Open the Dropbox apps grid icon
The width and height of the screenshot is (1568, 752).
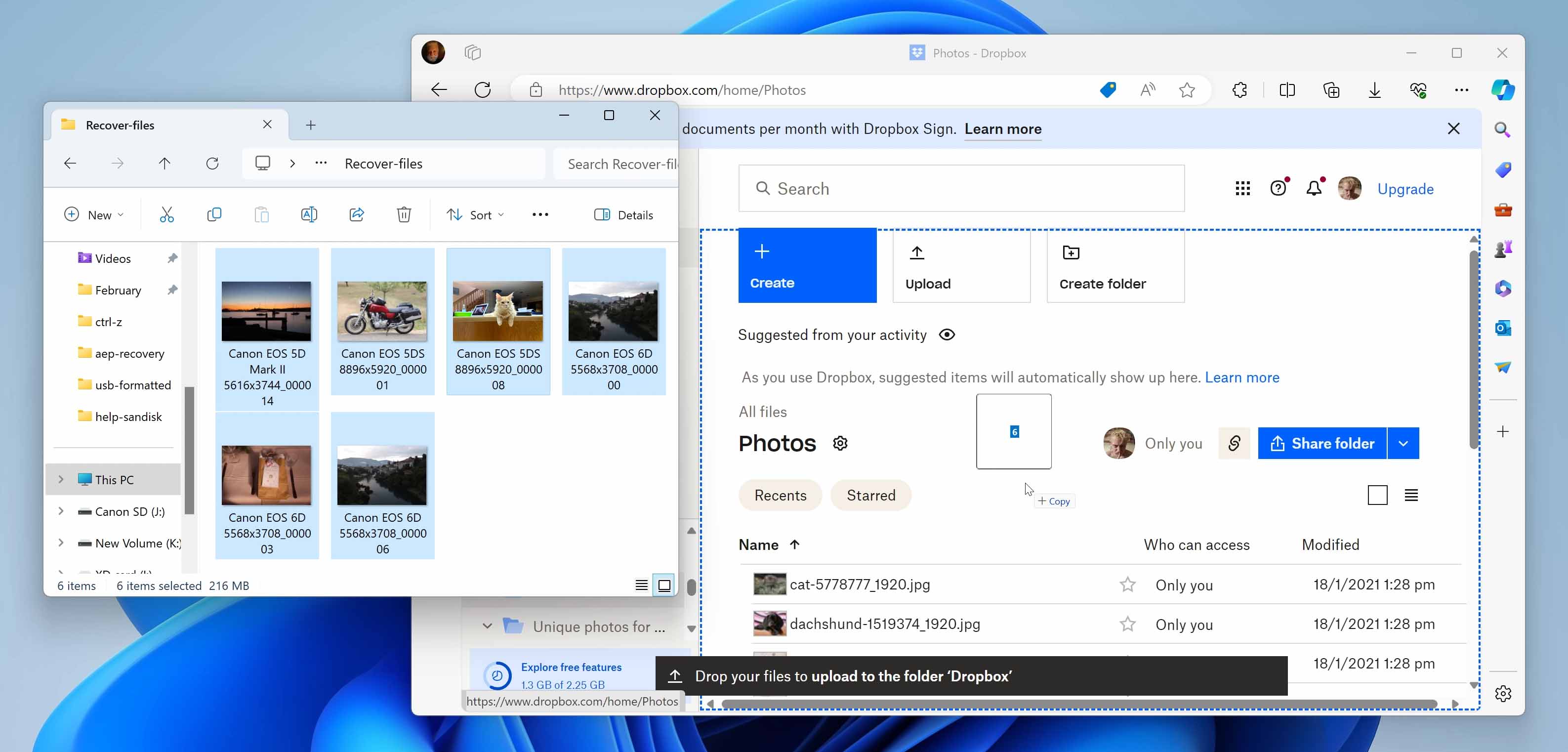click(1242, 189)
